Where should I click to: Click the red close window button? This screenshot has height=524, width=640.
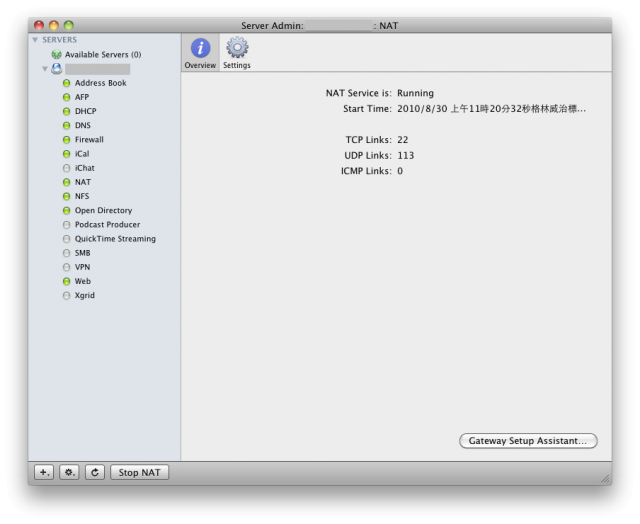pos(39,25)
